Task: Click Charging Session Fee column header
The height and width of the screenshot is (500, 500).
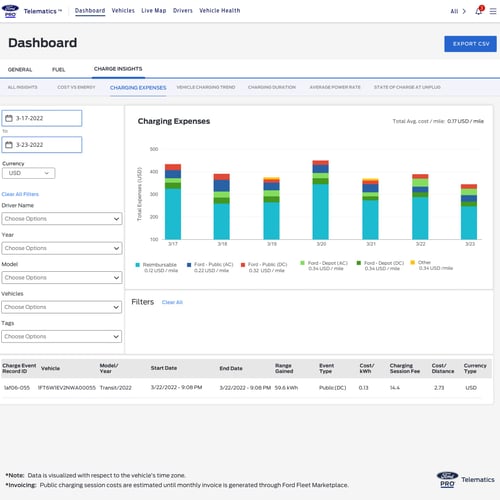Action: coord(405,368)
